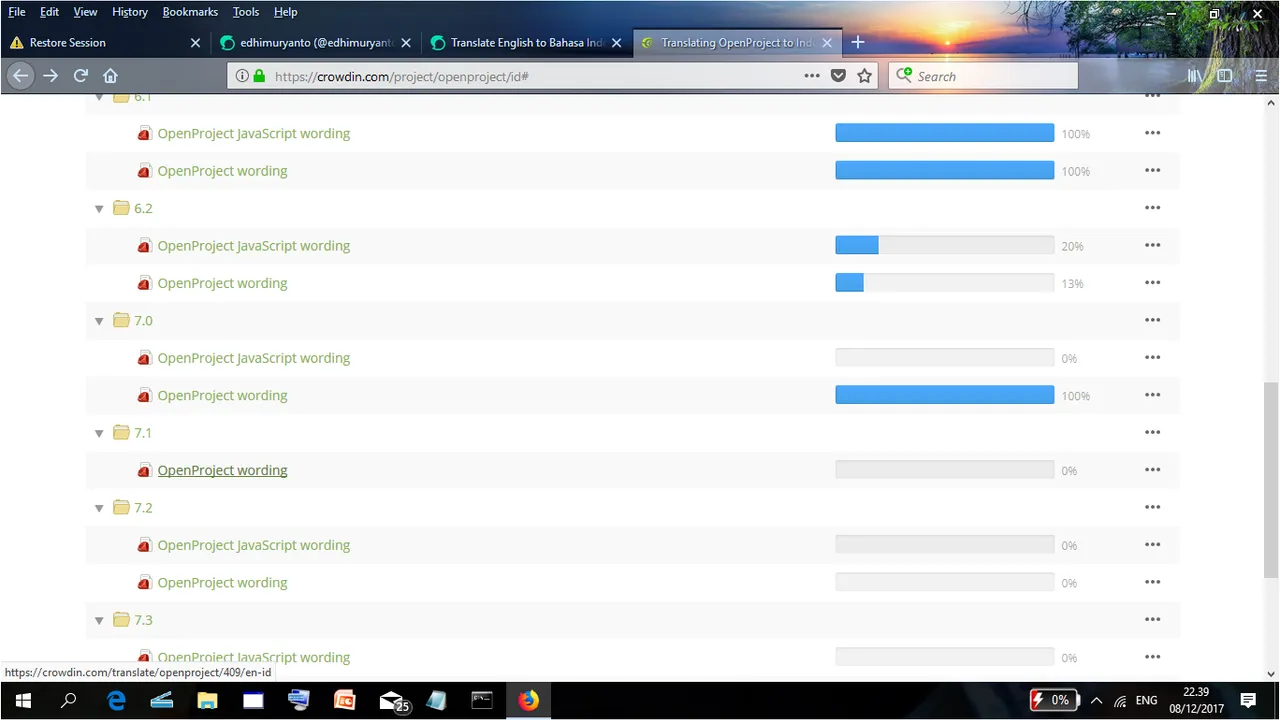Click the 7.2 folder icon
1280x720 pixels.
[121, 508]
